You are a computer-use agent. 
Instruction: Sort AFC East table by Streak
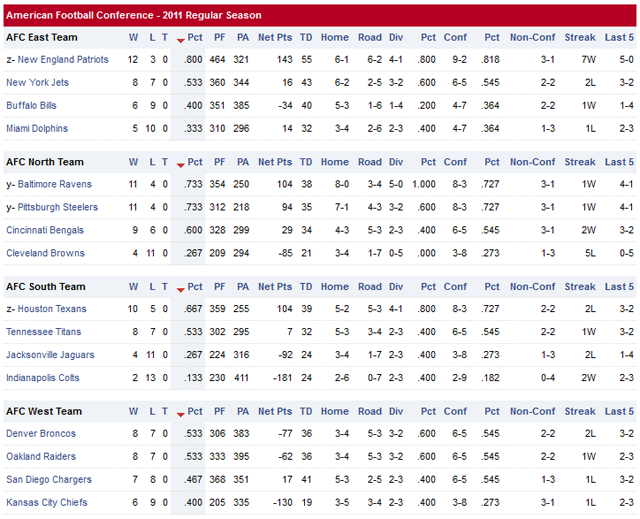pyautogui.click(x=580, y=38)
